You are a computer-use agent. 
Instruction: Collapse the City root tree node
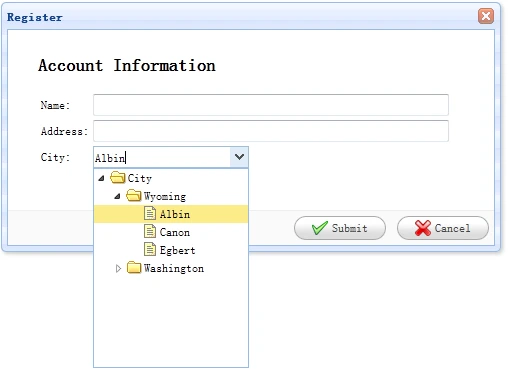tap(101, 178)
